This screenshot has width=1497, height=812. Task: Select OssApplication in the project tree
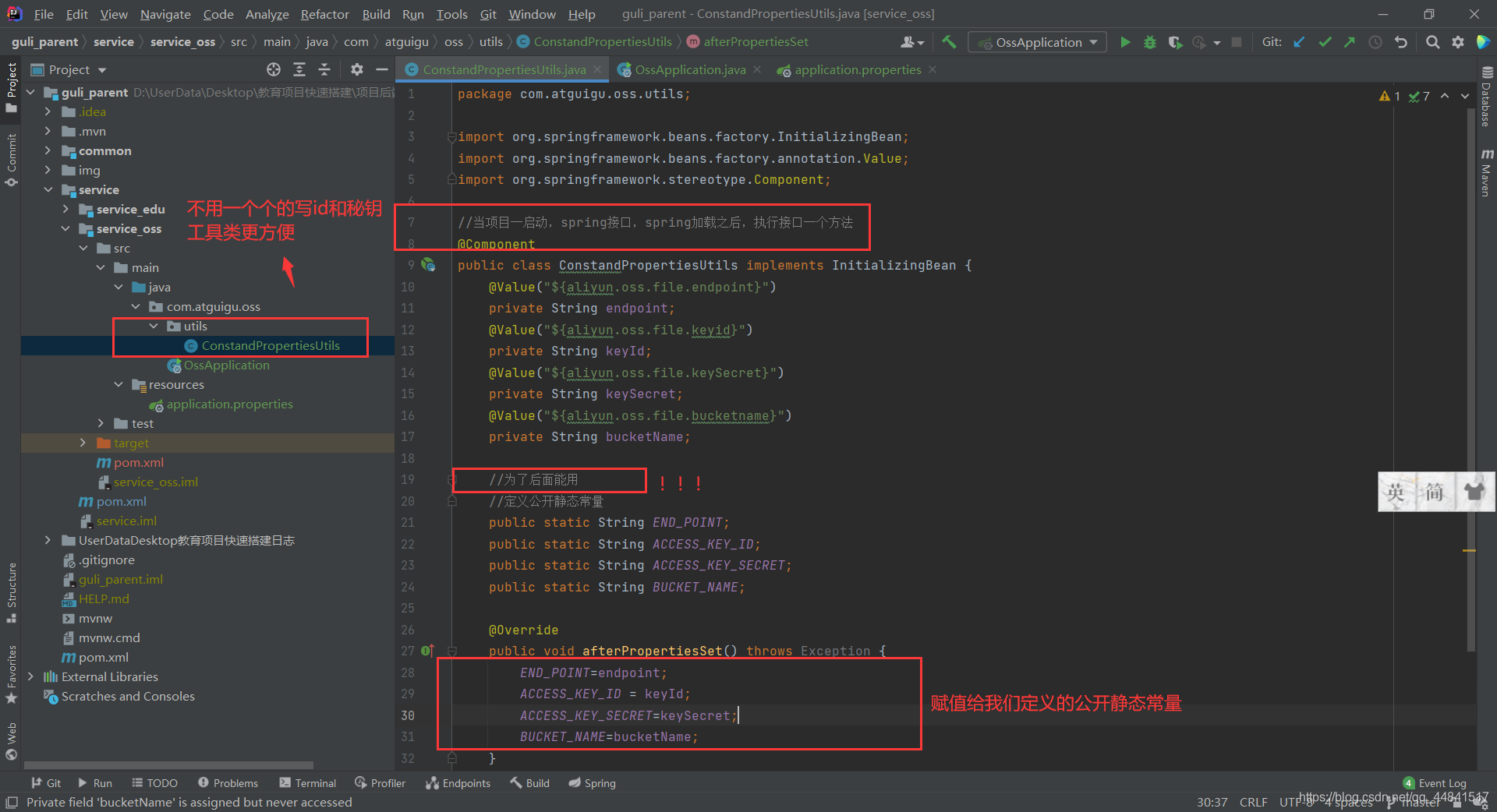[226, 365]
